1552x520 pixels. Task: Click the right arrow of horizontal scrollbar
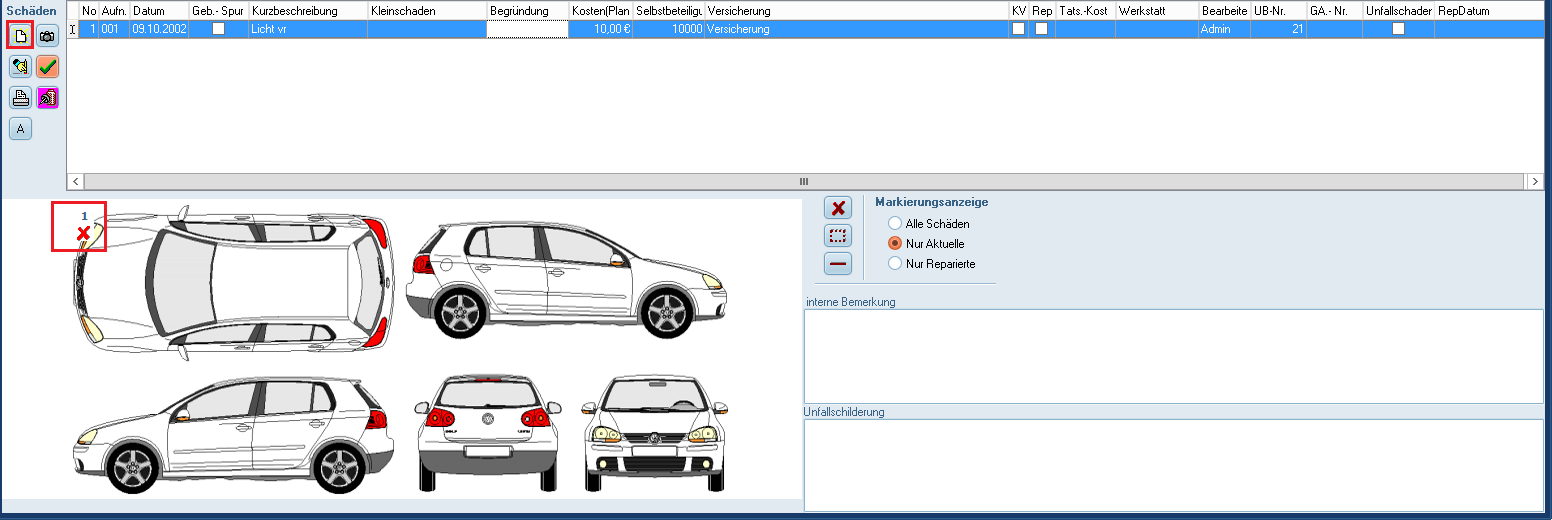click(1535, 181)
